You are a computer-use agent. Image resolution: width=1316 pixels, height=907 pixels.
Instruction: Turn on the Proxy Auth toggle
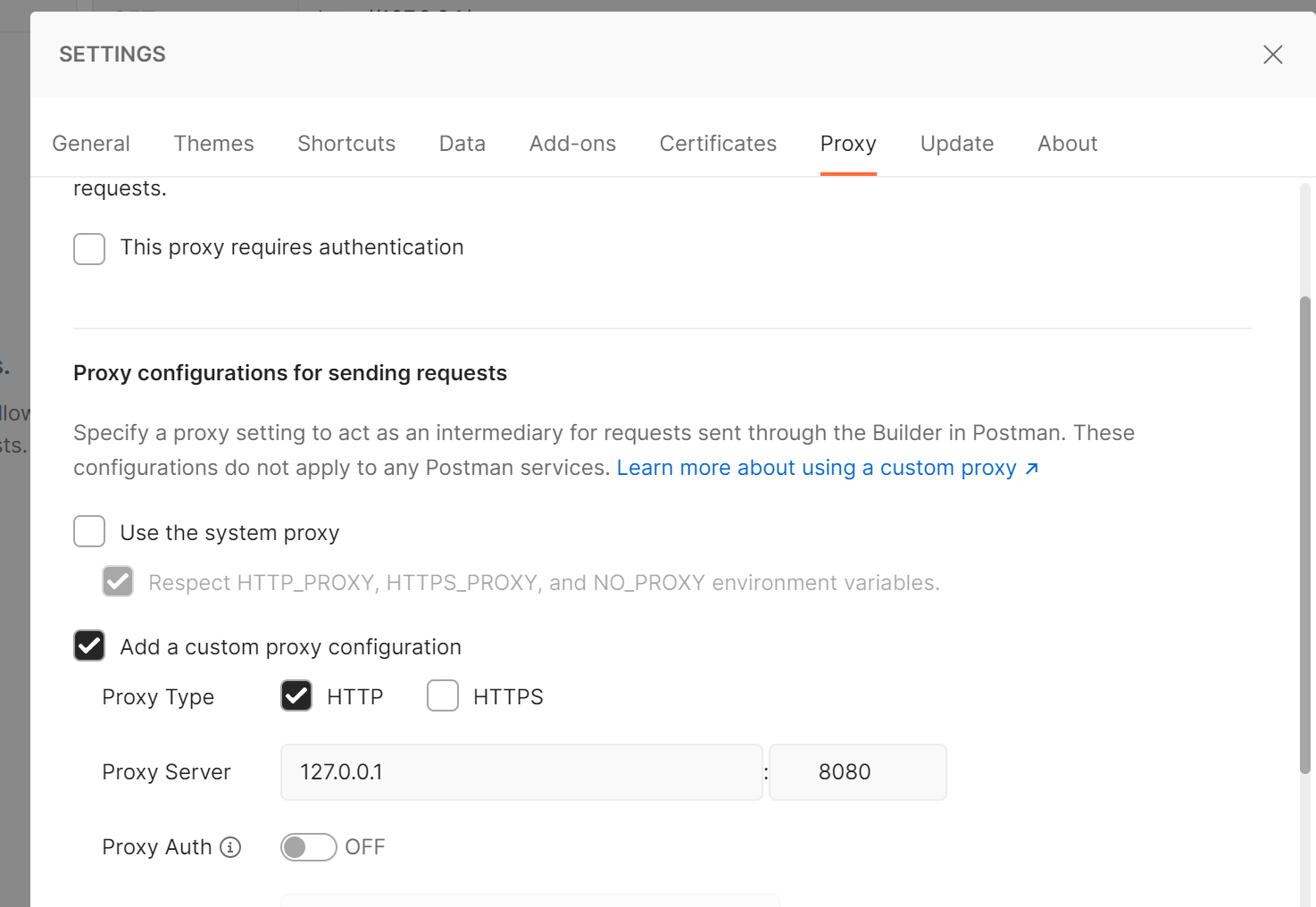(308, 847)
